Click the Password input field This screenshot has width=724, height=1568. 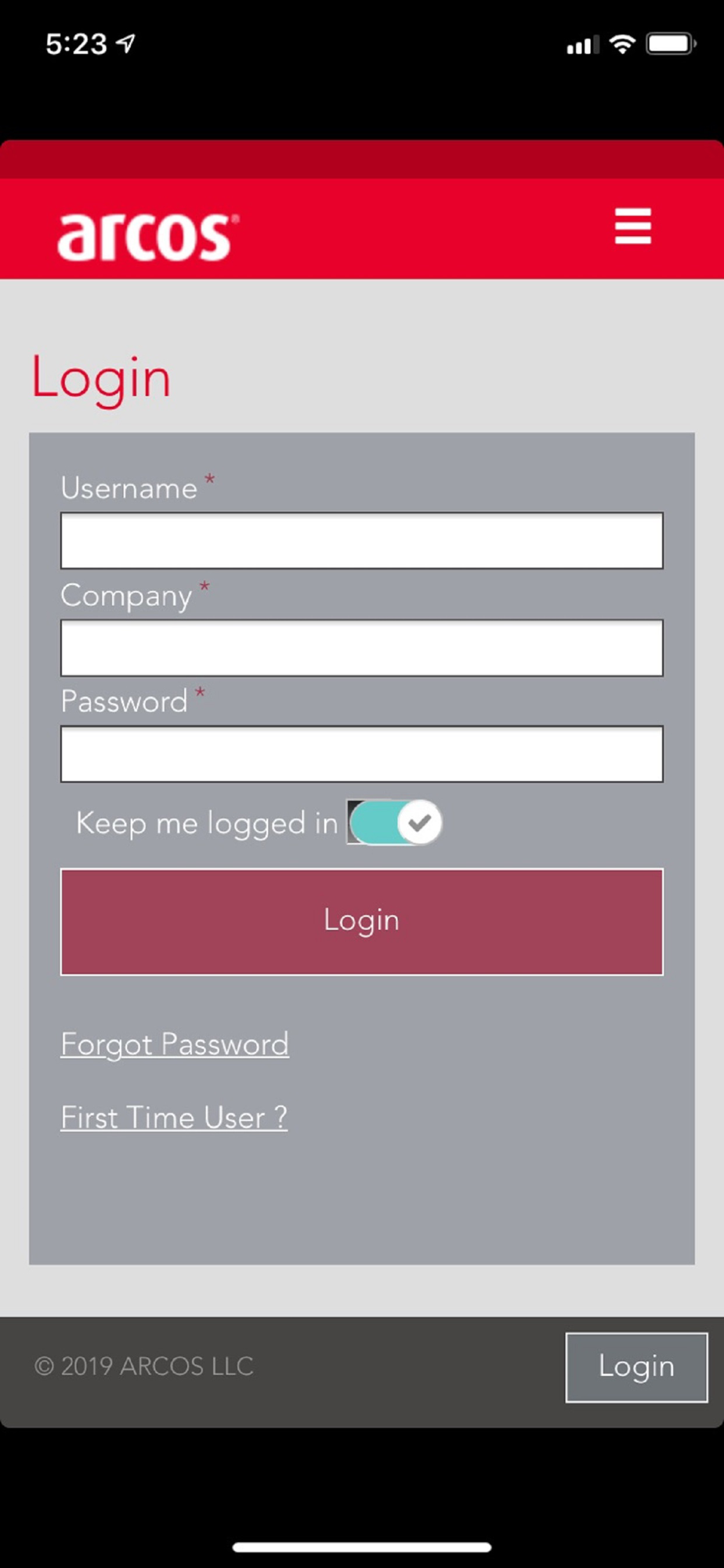click(362, 754)
